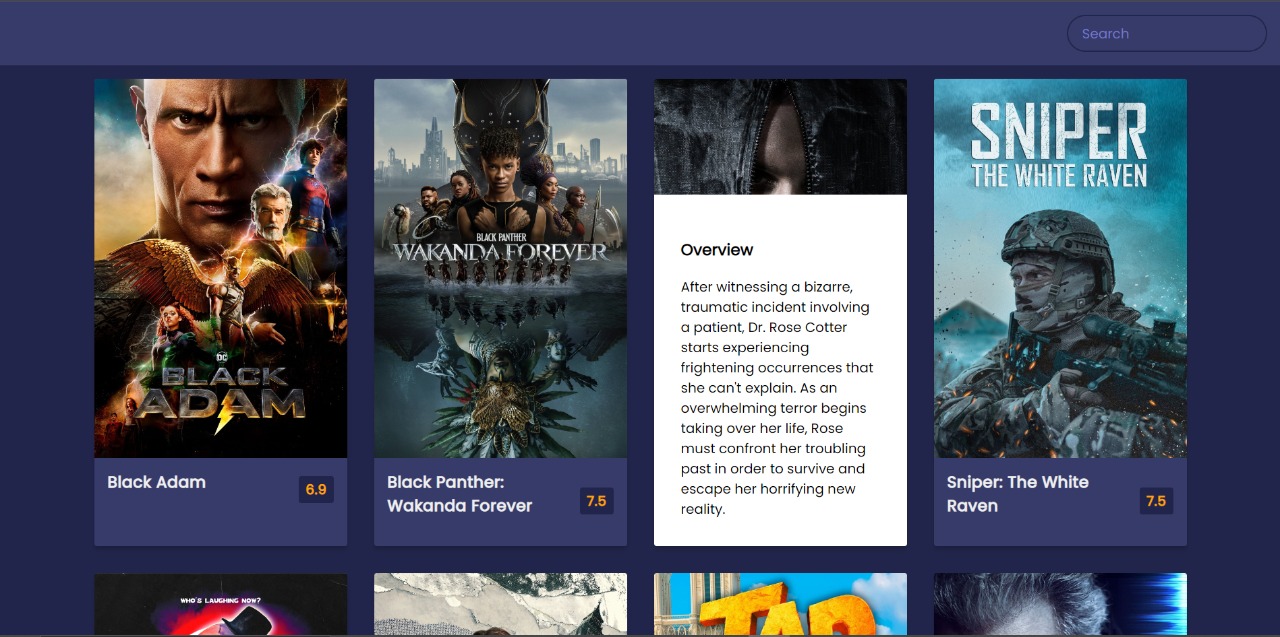Open the torn-paper poster in second row
The width and height of the screenshot is (1280, 637).
tap(501, 604)
